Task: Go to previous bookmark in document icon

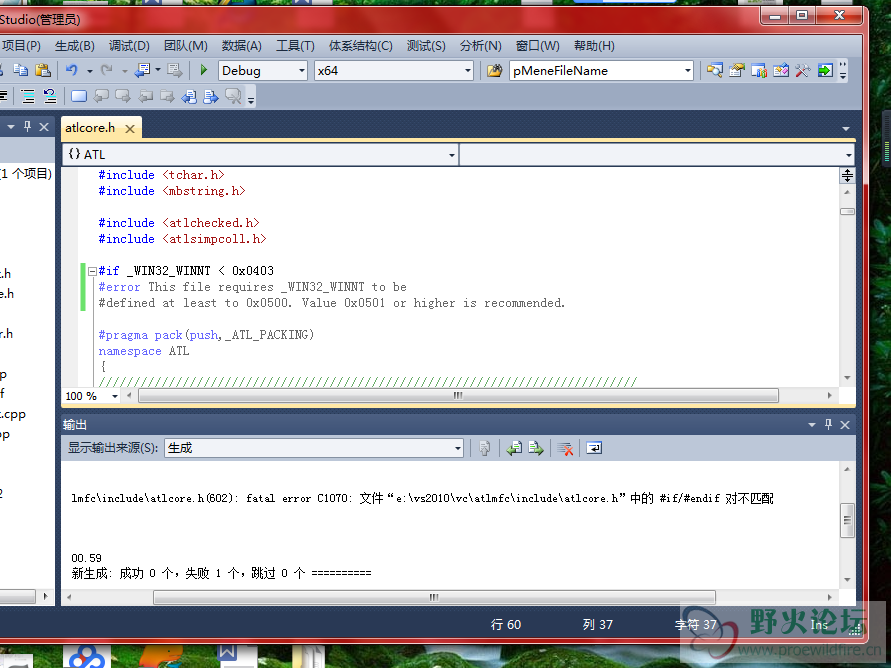Action: (x=189, y=97)
